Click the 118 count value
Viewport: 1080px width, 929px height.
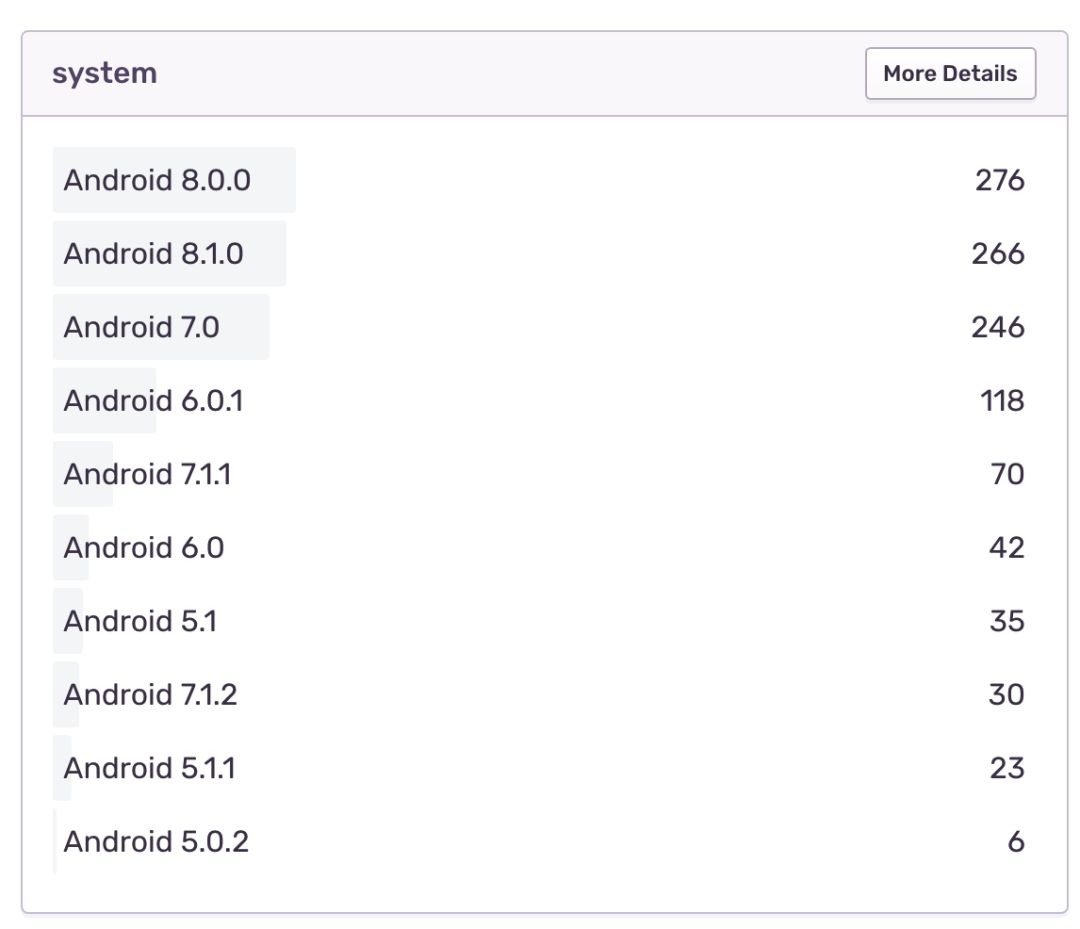pos(1002,401)
